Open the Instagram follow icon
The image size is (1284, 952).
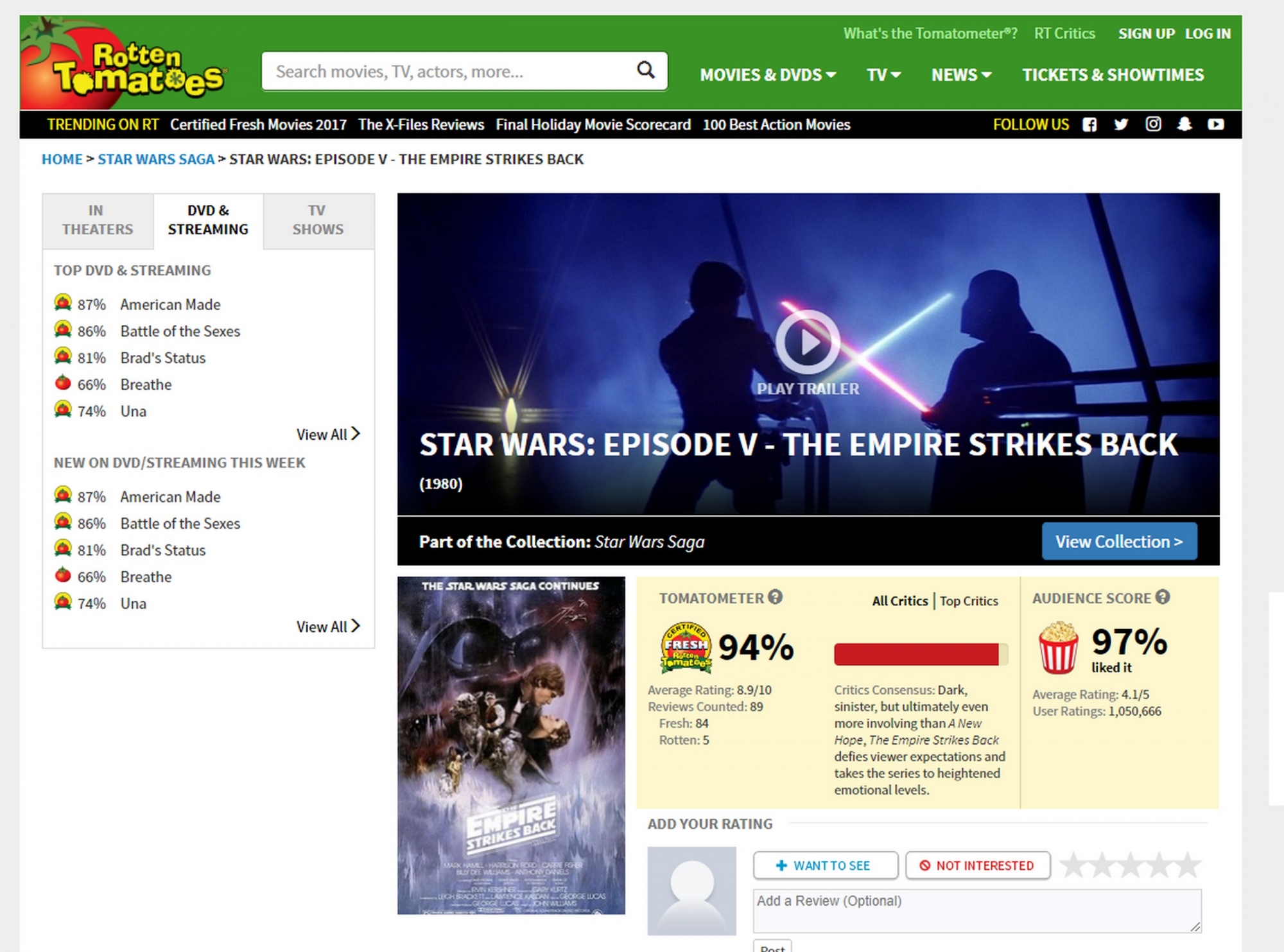(x=1153, y=124)
